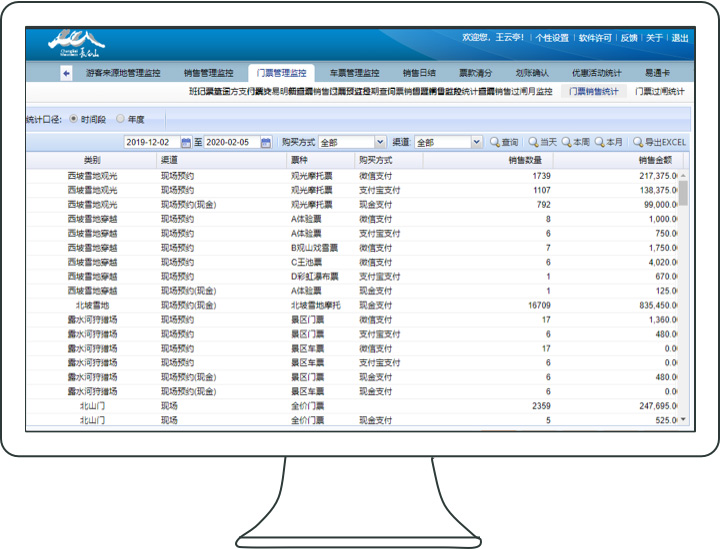Screen dimensions: 721x549
Task: Select the 时间段 radio button
Action: coord(73,118)
